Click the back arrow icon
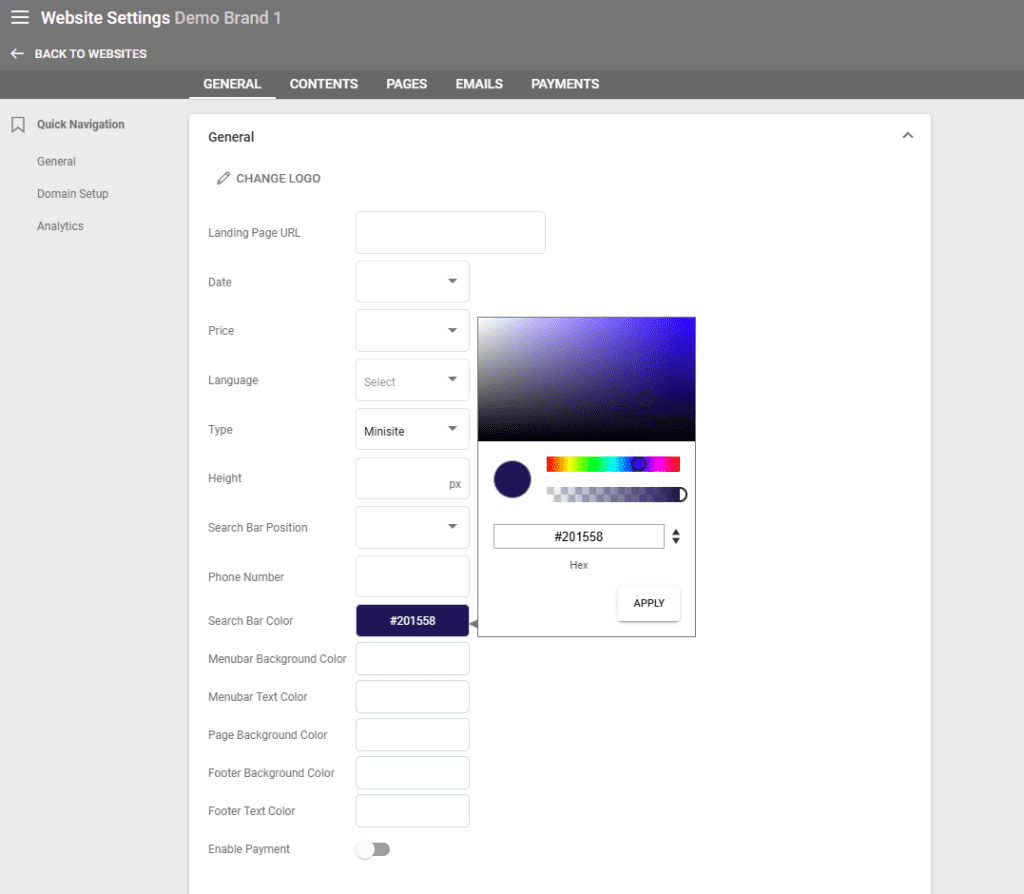The height and width of the screenshot is (894, 1024). point(17,54)
